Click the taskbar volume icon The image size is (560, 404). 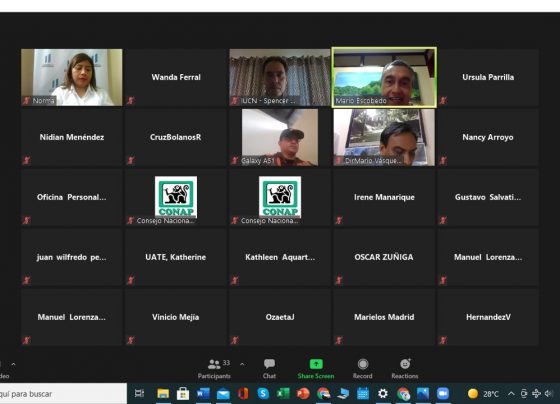[548, 394]
